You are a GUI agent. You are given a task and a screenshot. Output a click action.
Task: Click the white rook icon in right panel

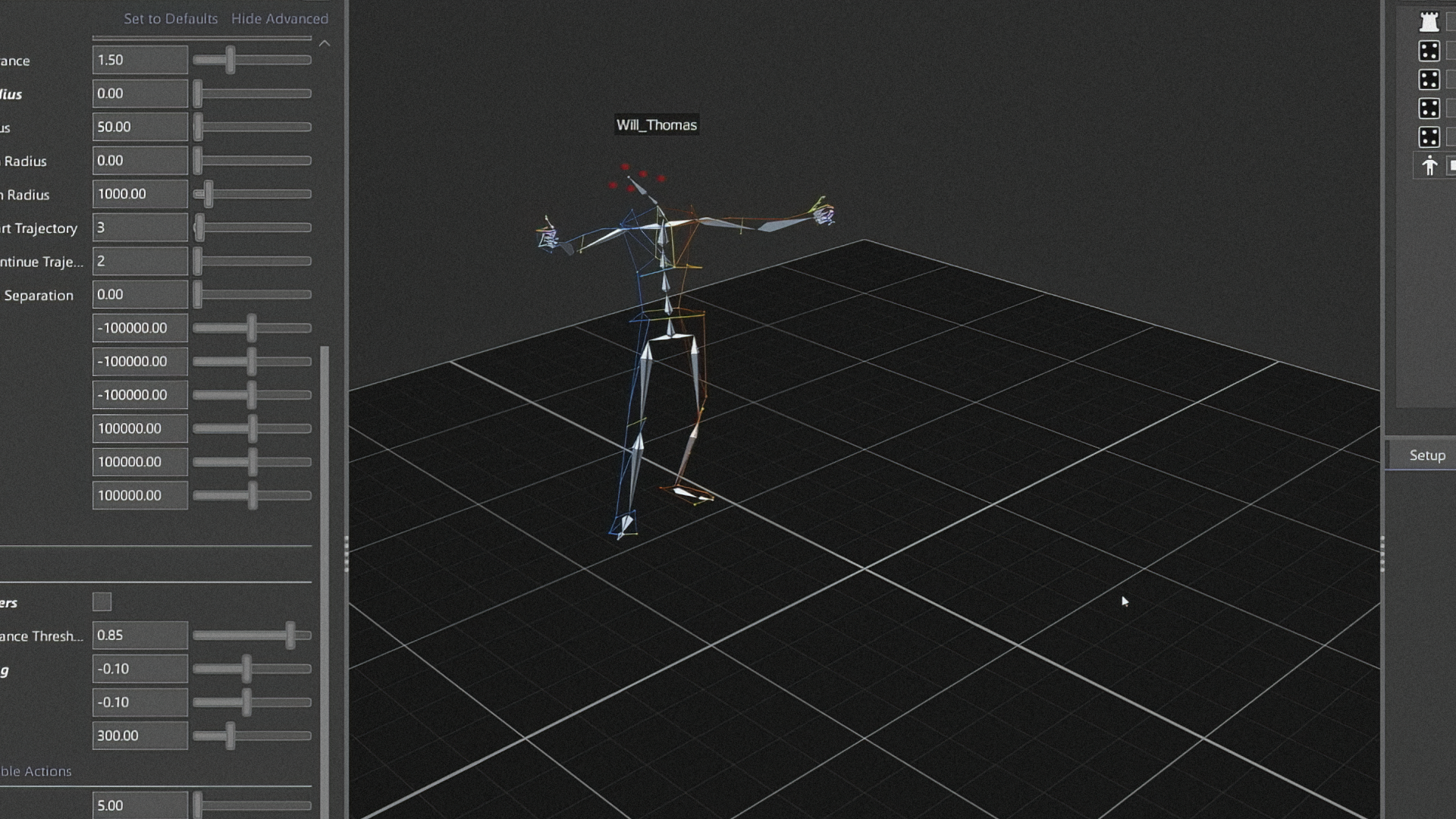click(1429, 22)
